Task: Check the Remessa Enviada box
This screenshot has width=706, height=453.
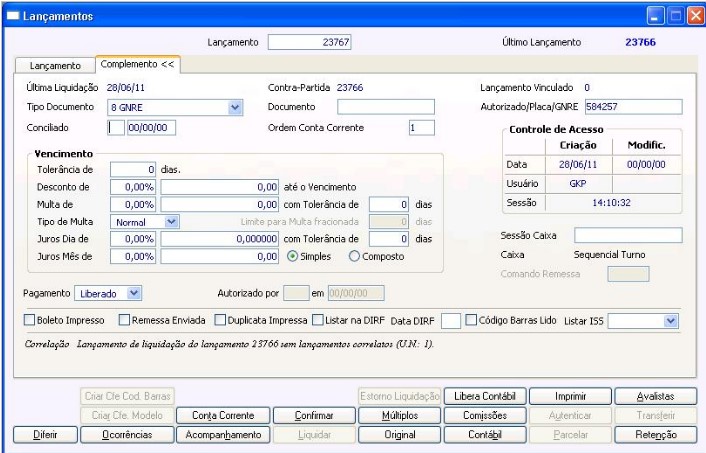Action: 124,321
